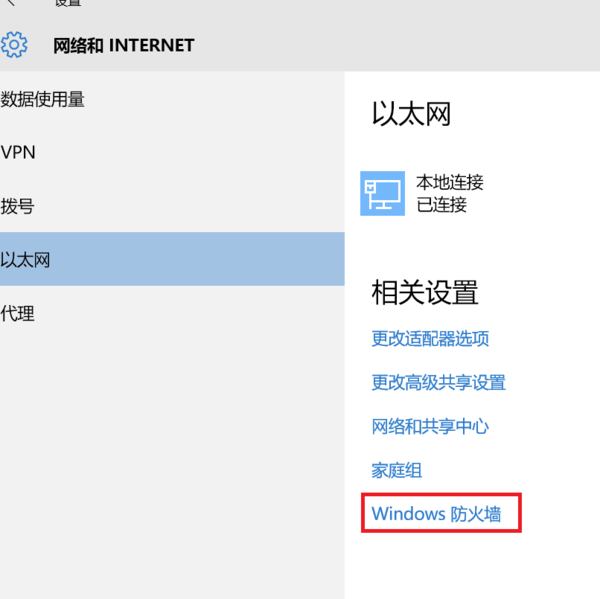
Task: Open the 更改适配器选项 link
Action: point(430,338)
